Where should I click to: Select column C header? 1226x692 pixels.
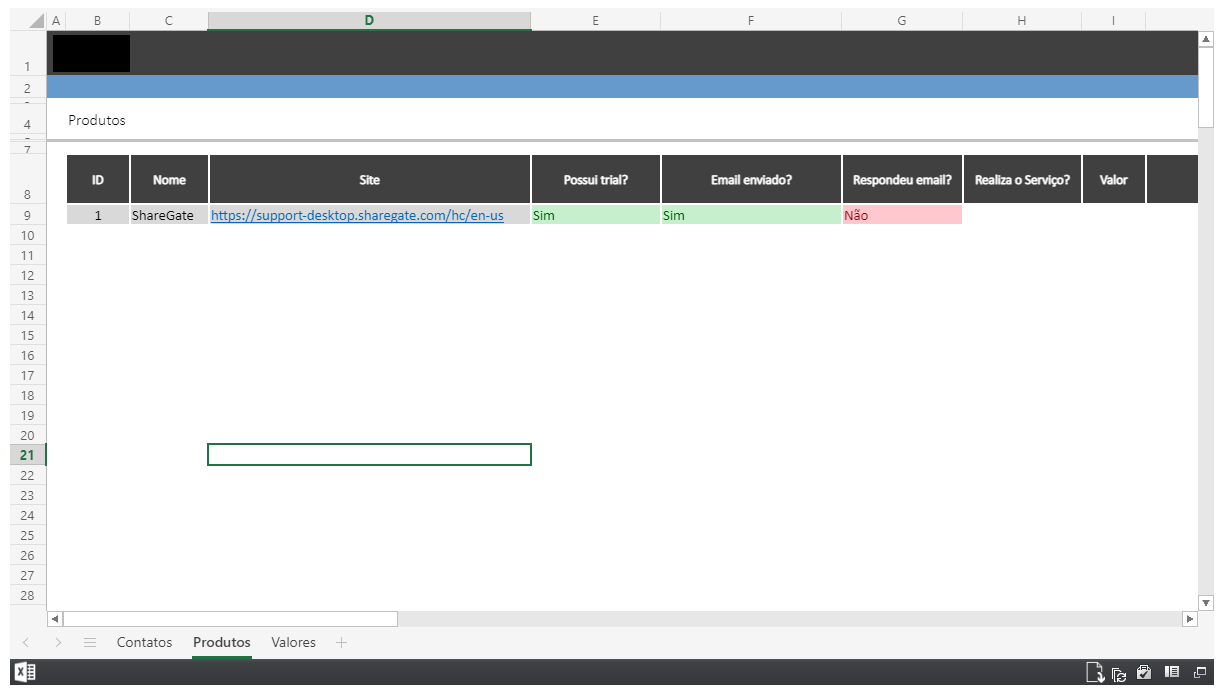(x=169, y=20)
